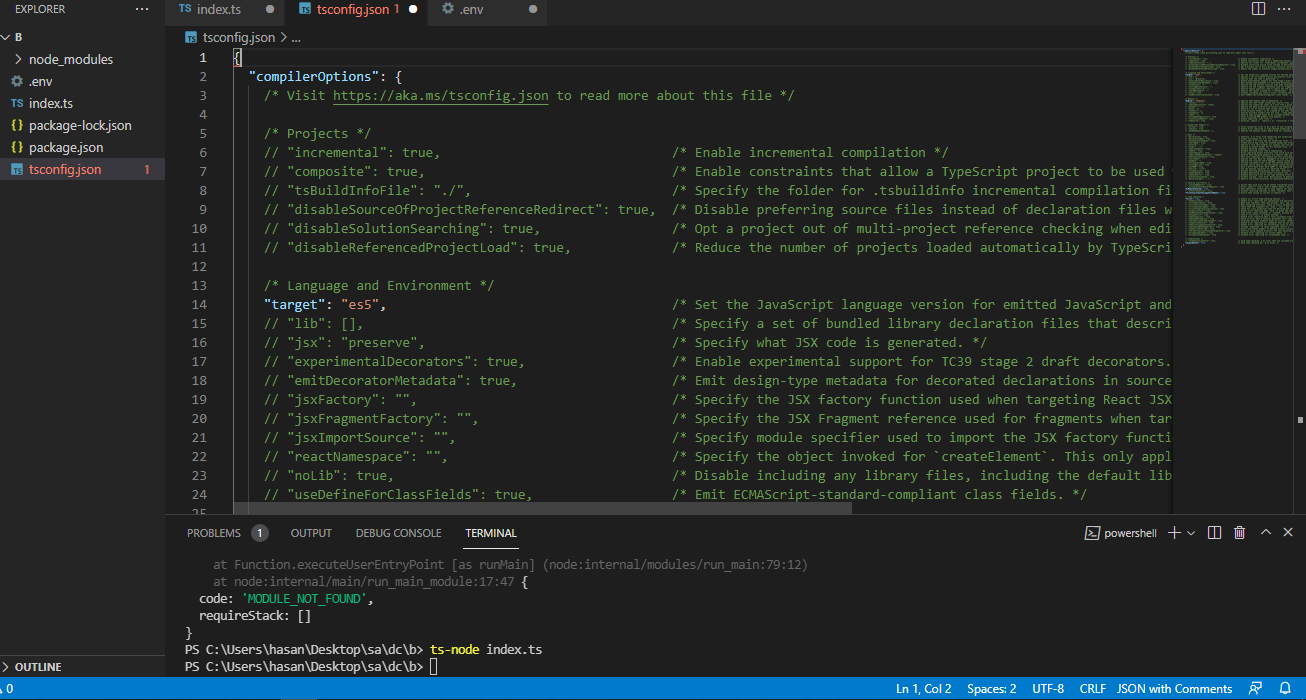This screenshot has width=1306, height=700.
Task: Kill terminal using the trash icon
Action: pos(1240,533)
